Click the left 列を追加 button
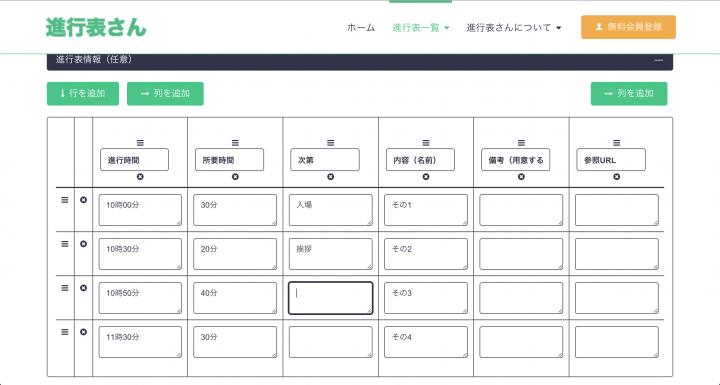The image size is (720, 385). [165, 94]
